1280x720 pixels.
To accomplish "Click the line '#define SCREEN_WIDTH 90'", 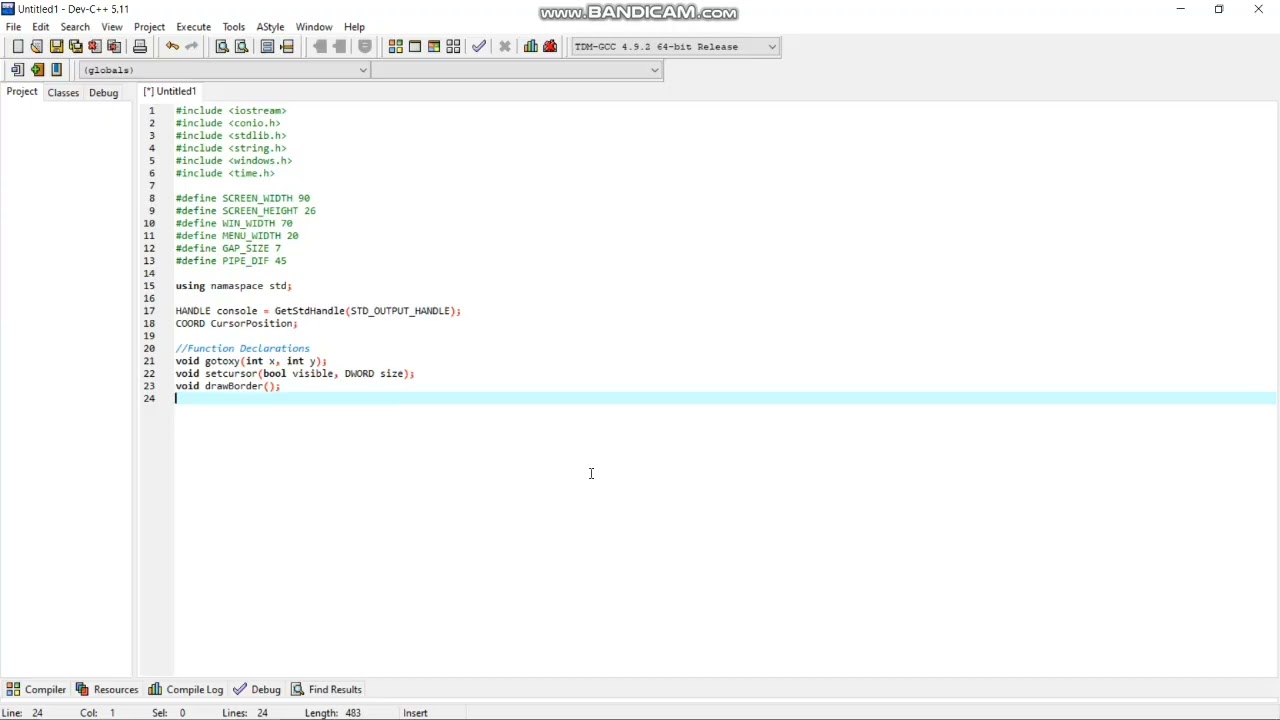I will (x=243, y=199).
